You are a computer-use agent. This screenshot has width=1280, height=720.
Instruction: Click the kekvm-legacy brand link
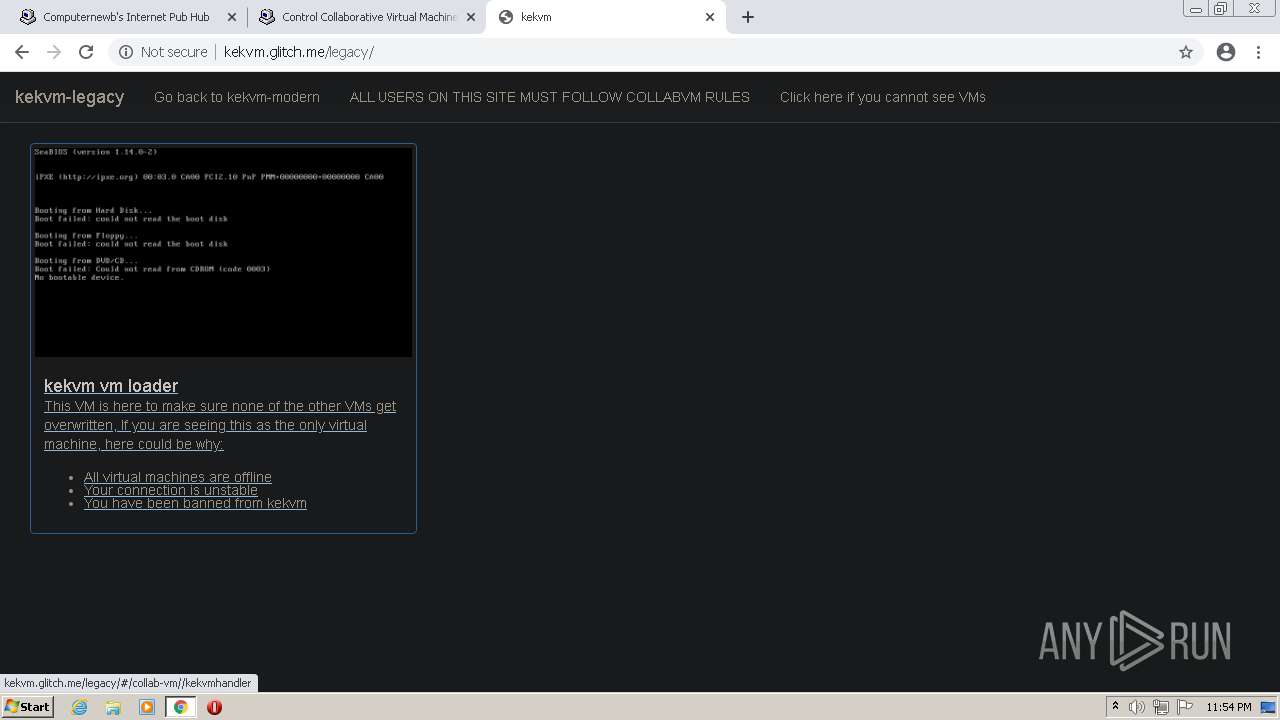[x=69, y=97]
